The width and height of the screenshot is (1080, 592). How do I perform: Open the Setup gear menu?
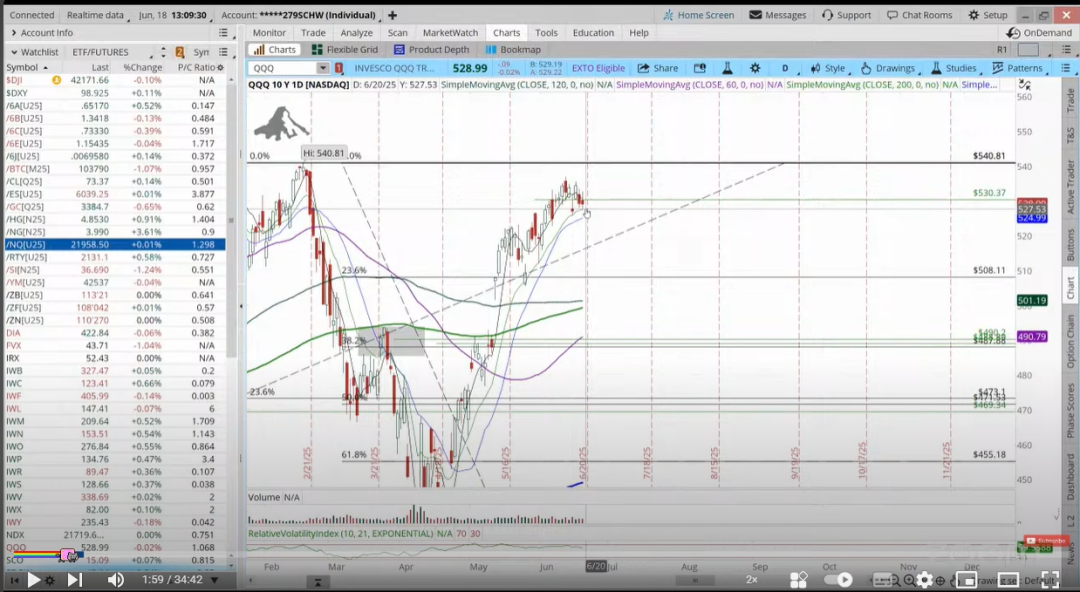click(x=988, y=14)
